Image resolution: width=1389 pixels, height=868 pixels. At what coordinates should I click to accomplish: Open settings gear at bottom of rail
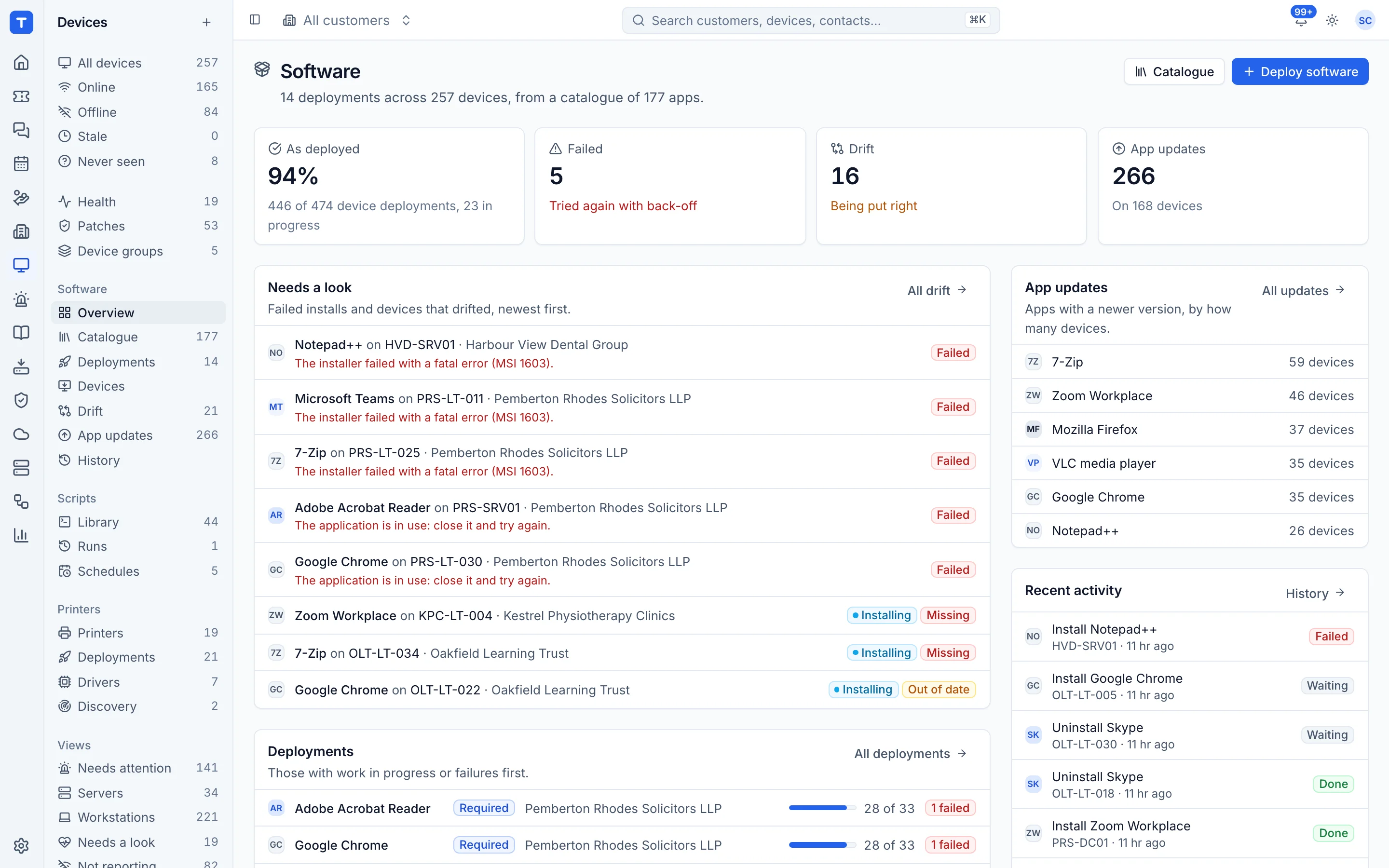pyautogui.click(x=21, y=846)
